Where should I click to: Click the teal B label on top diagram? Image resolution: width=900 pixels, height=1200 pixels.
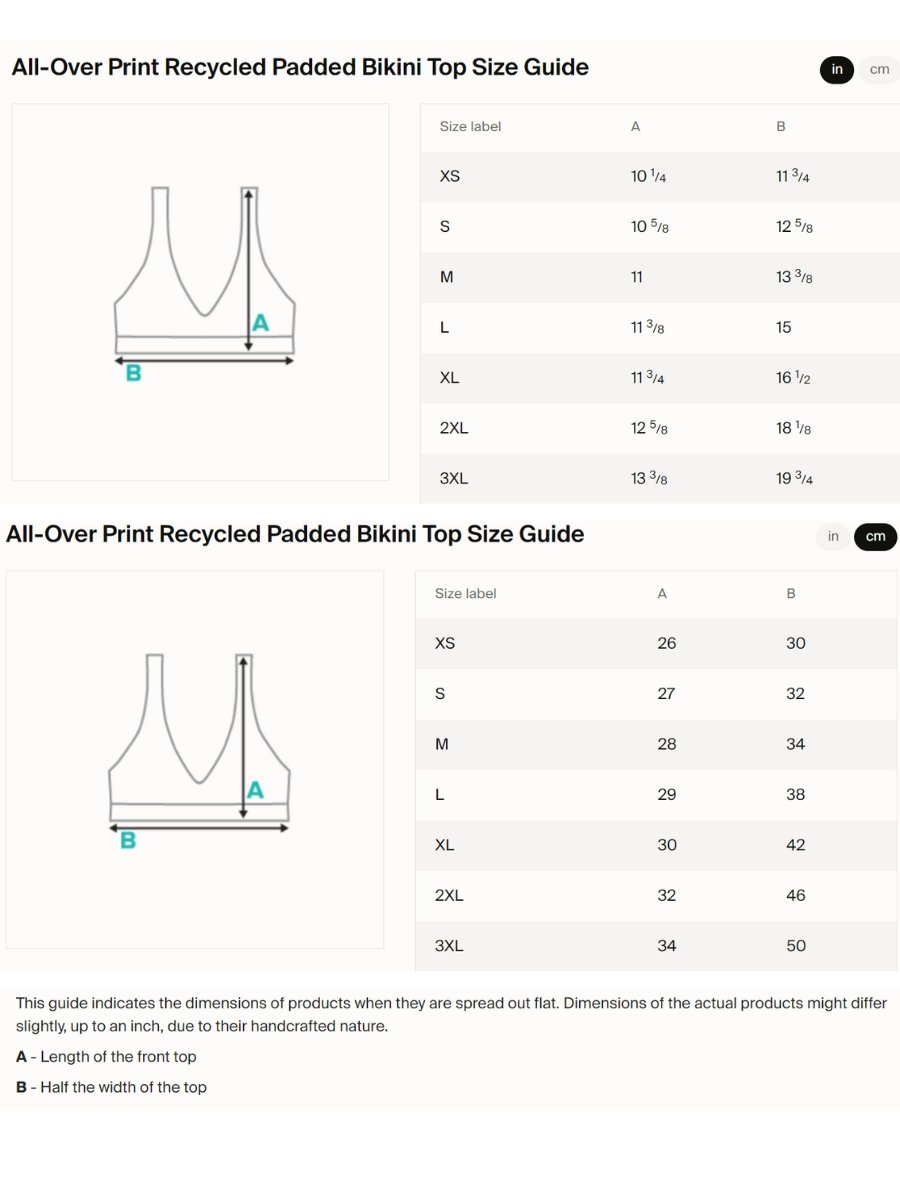(x=133, y=374)
